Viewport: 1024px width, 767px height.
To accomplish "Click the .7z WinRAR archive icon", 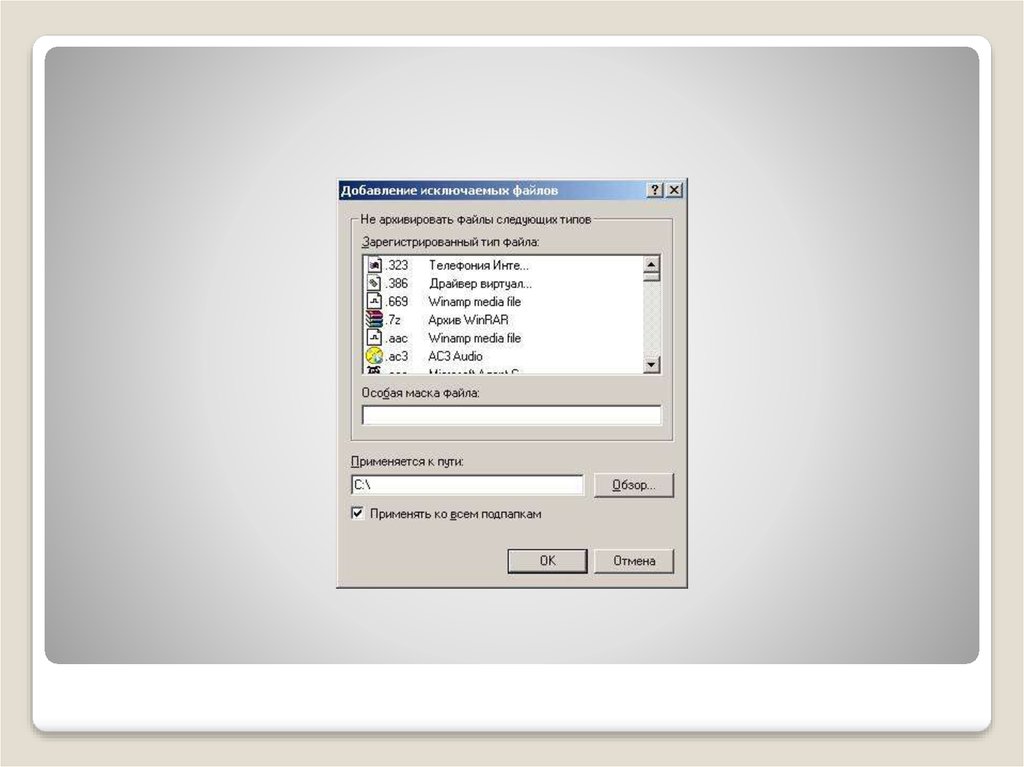I will click(375, 320).
